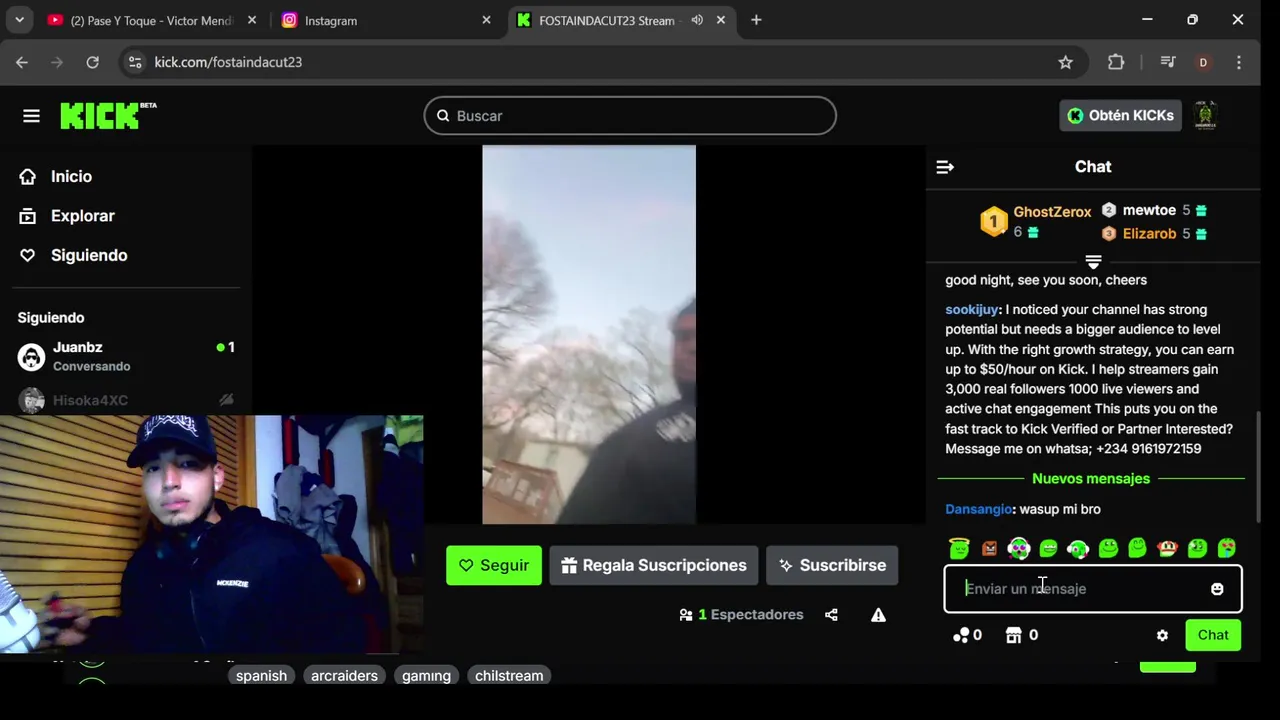Click the Kick logo
Screen dimensions: 1280x720
108,116
